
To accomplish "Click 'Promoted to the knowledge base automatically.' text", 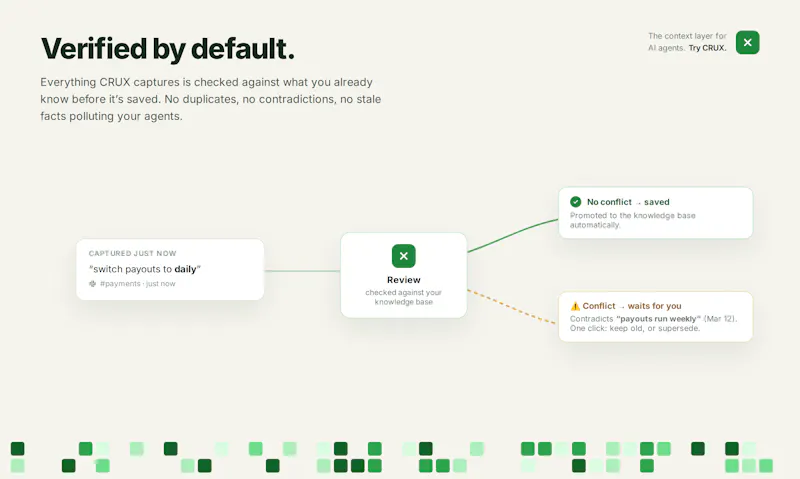I will click(633, 220).
